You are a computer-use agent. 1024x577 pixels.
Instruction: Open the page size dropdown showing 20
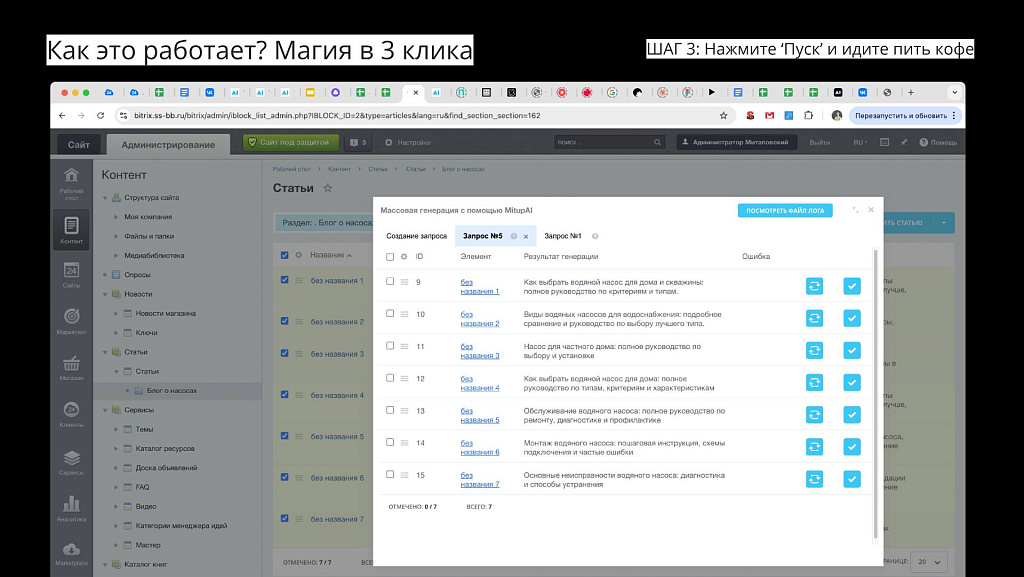(929, 561)
